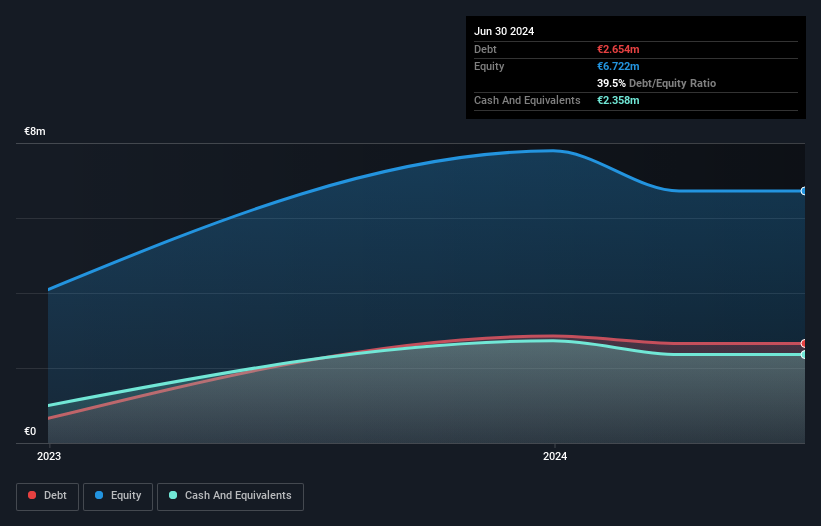
Task: Click the €0 y-axis label
Action: (x=30, y=431)
